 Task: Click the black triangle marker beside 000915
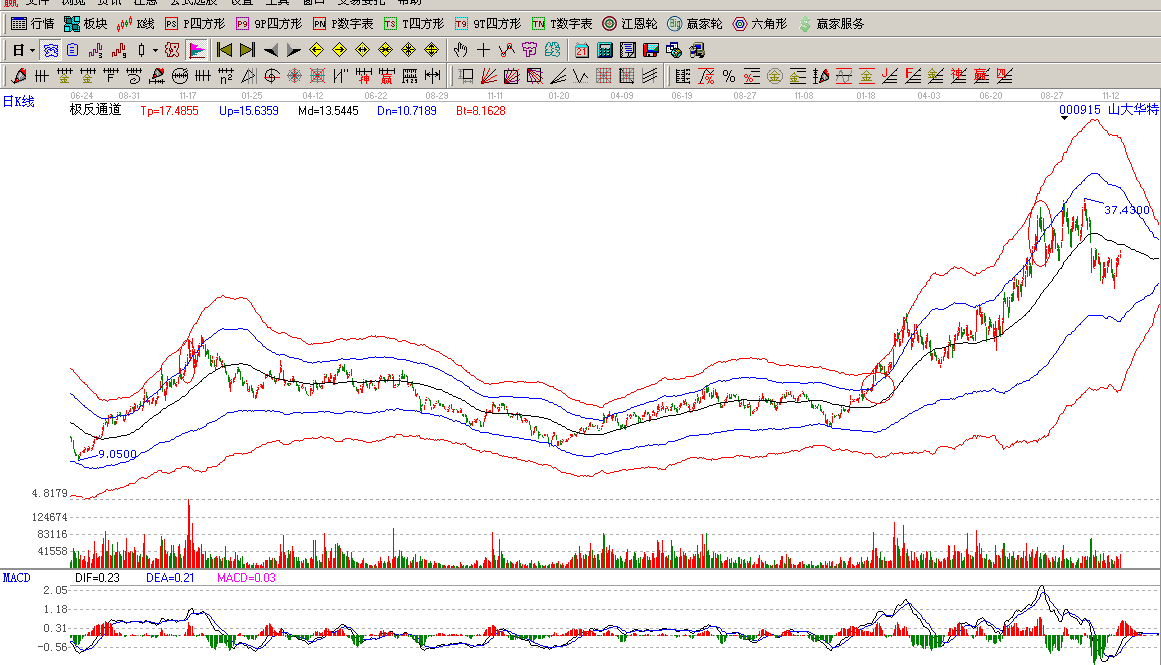pyautogui.click(x=1064, y=119)
